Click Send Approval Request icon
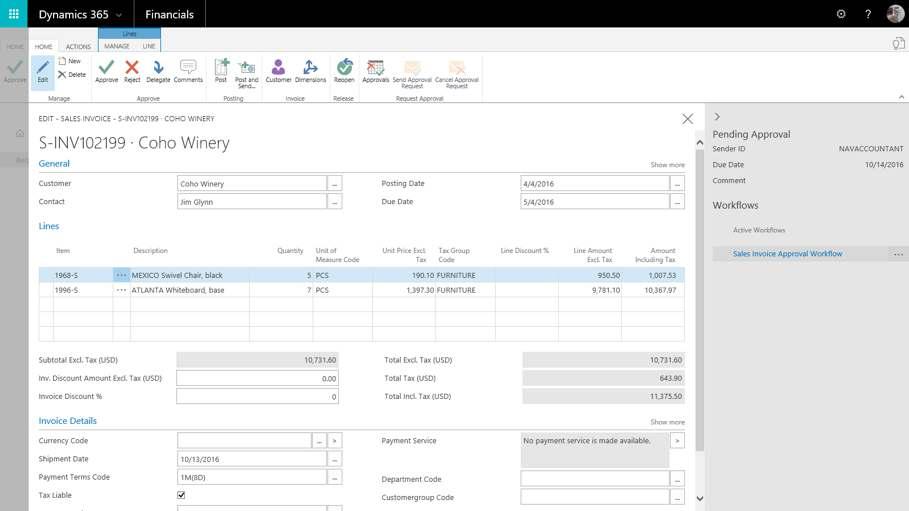The height and width of the screenshot is (511, 909). pyautogui.click(x=412, y=74)
